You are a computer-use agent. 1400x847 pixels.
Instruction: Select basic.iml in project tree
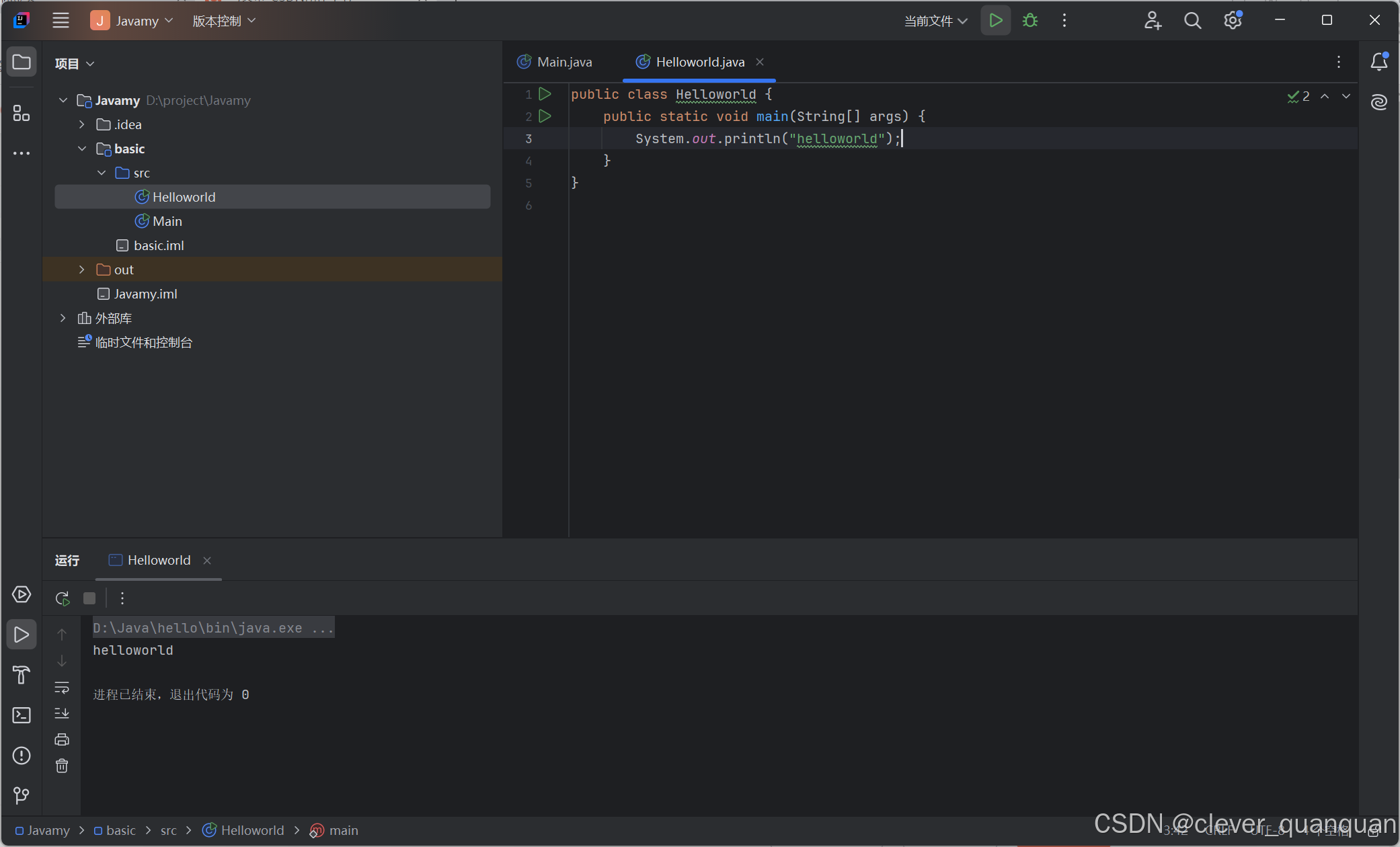[x=159, y=245]
